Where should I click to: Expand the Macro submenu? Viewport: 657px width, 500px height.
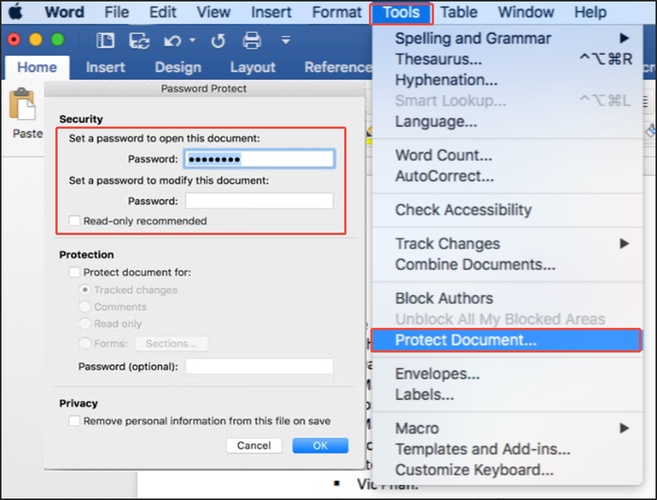click(x=507, y=428)
